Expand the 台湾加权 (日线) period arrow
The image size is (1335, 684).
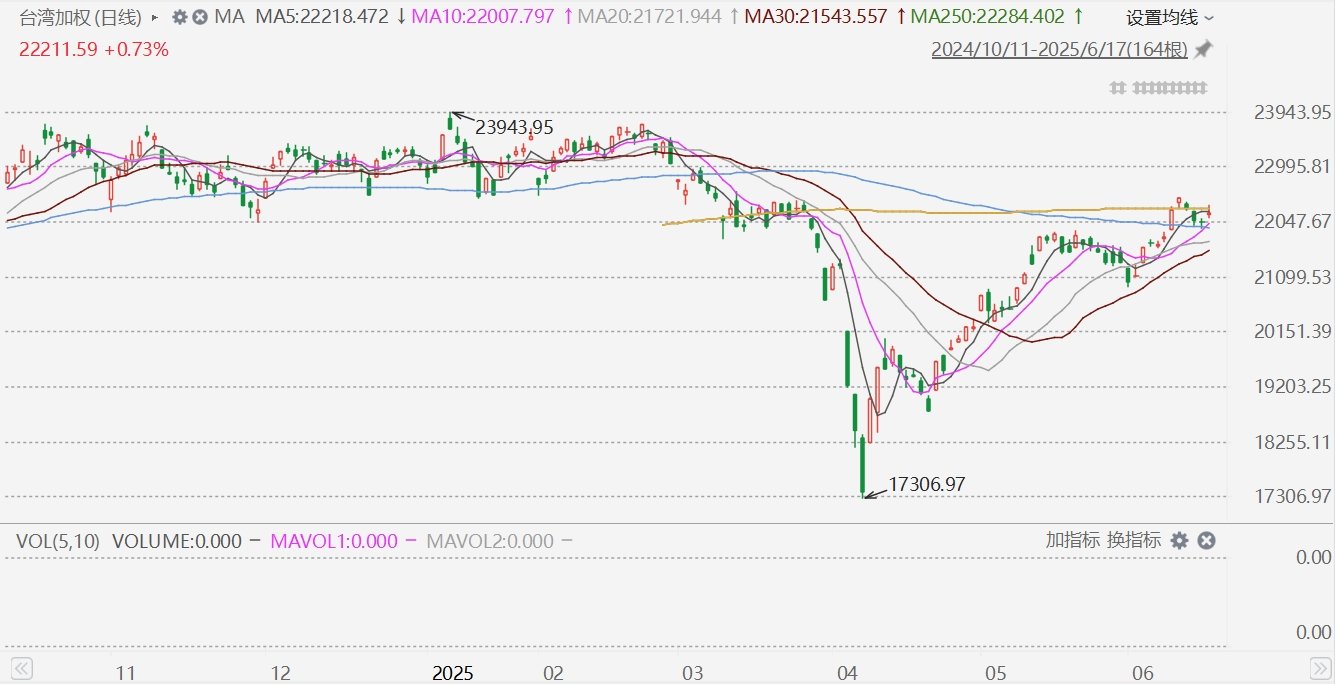(x=154, y=17)
